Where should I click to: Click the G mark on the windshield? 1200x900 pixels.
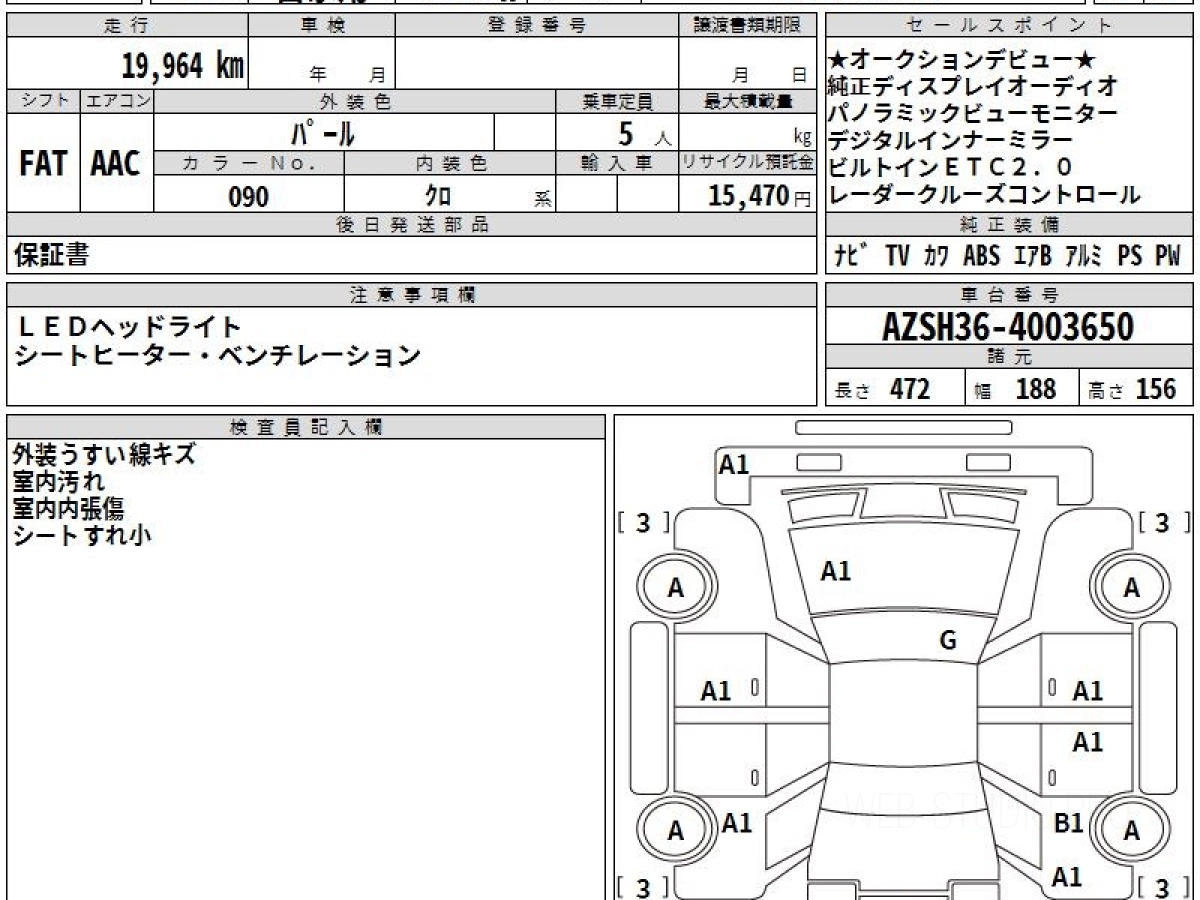(x=948, y=641)
